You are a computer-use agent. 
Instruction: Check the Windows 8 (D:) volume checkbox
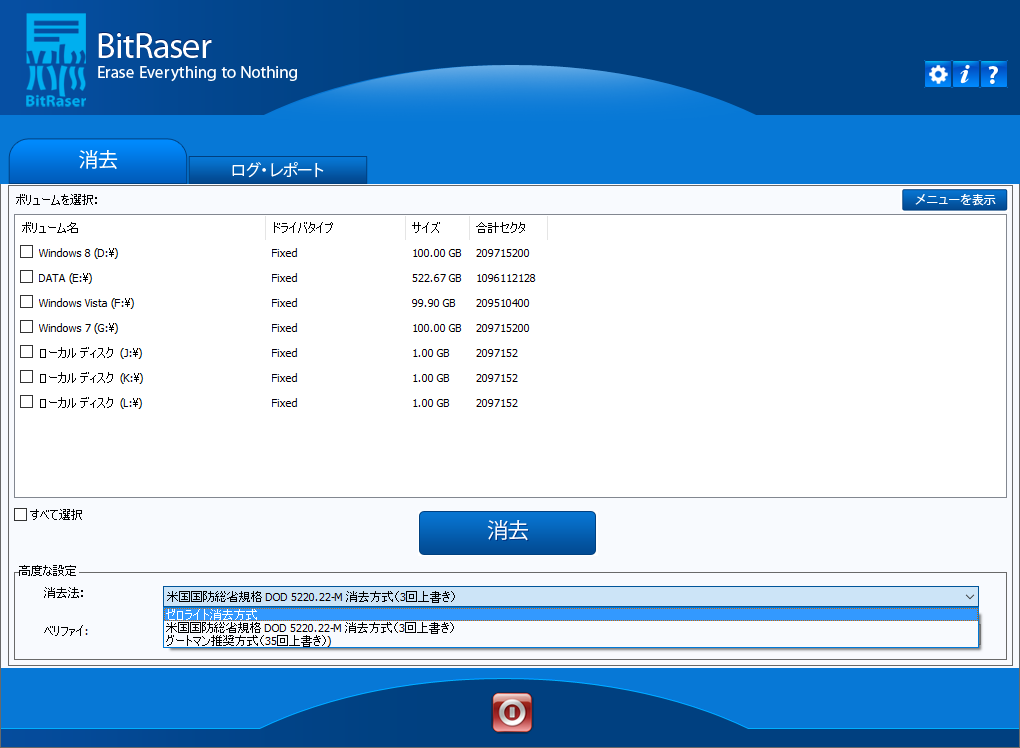[x=27, y=252]
